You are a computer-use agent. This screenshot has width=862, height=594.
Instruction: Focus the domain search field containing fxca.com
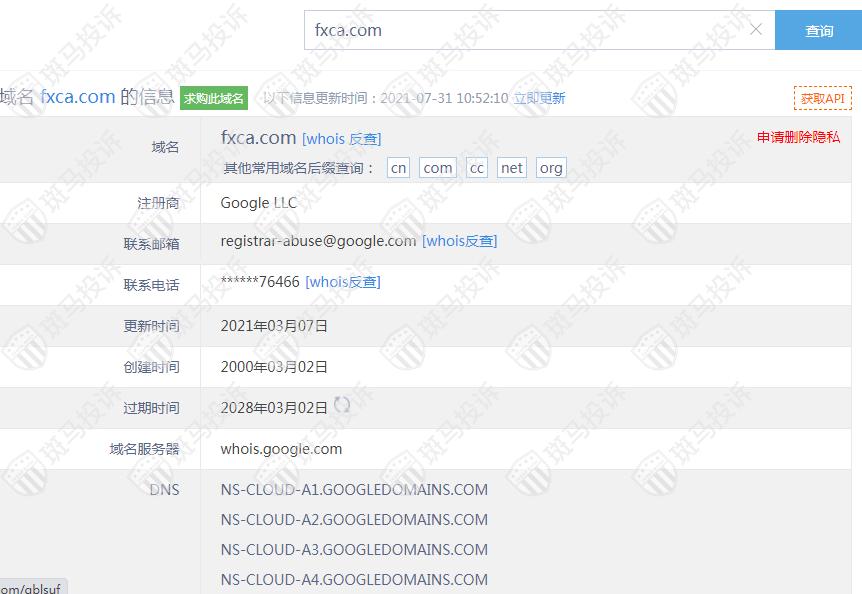525,30
